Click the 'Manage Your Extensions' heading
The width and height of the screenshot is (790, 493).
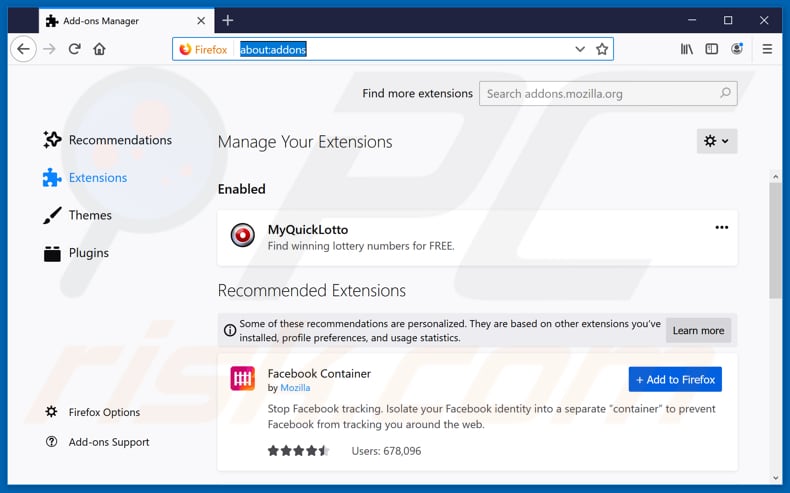tap(305, 142)
